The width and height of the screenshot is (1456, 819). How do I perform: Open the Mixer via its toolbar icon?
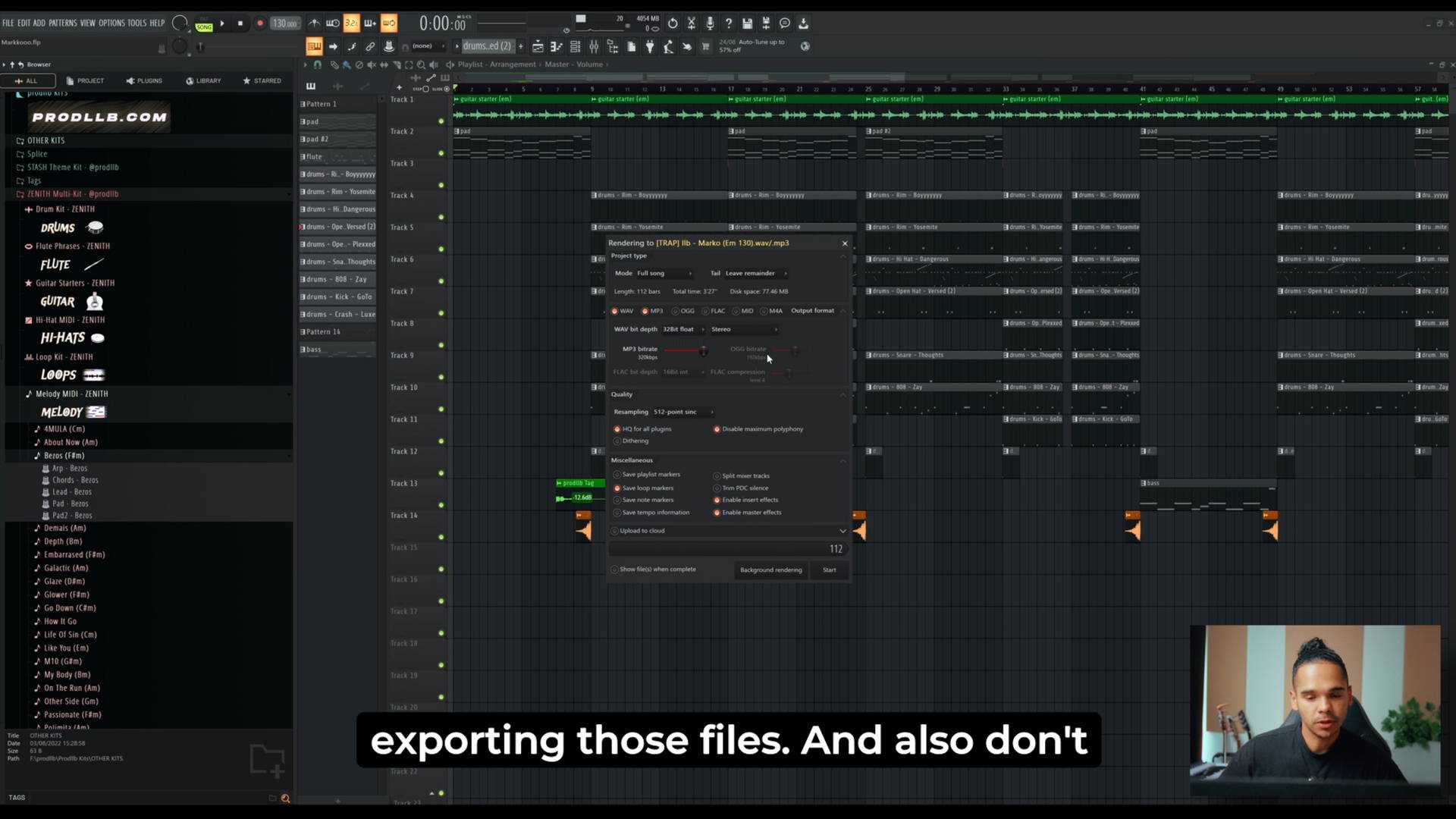[594, 46]
